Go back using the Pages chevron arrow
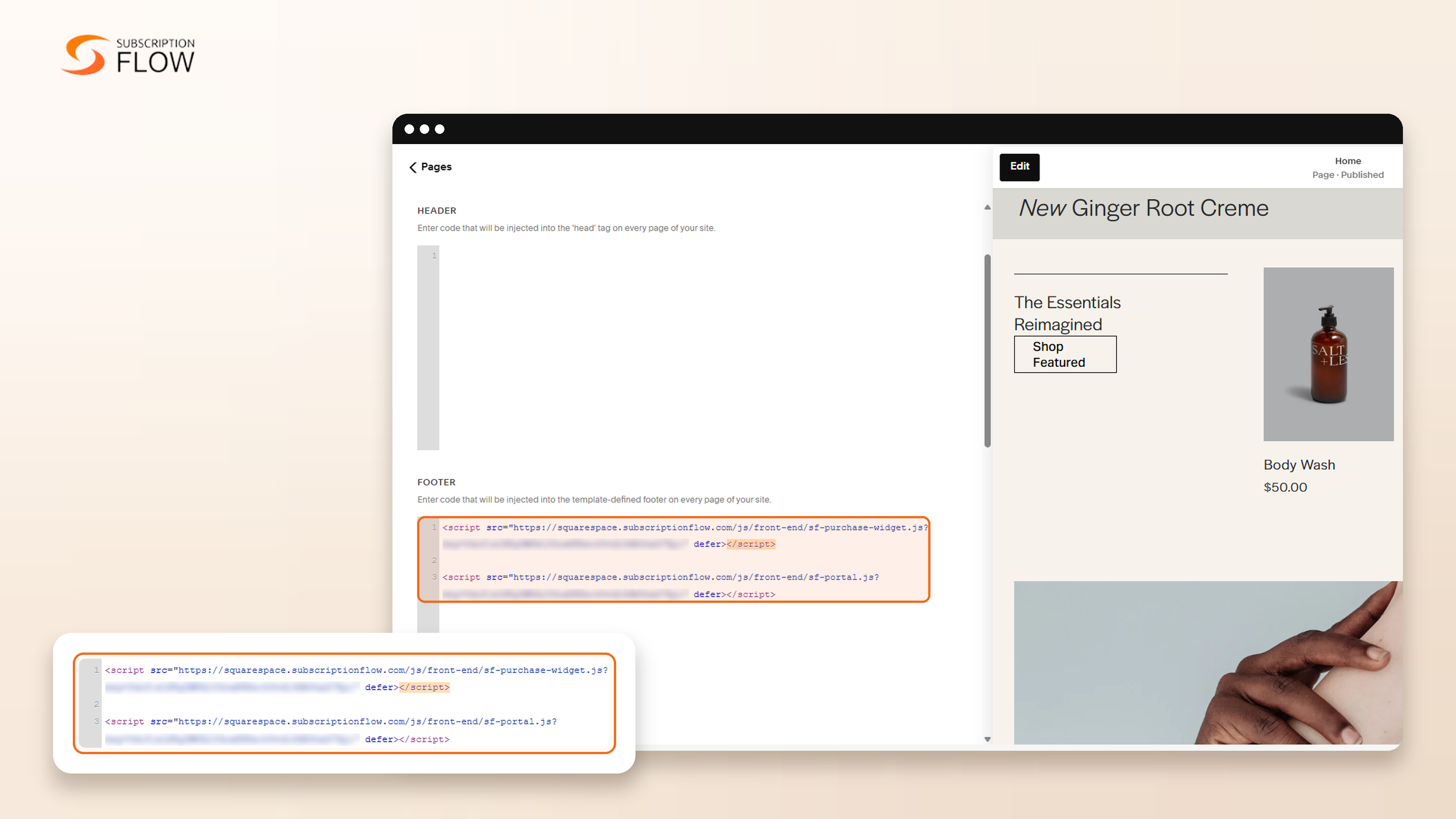 413,167
